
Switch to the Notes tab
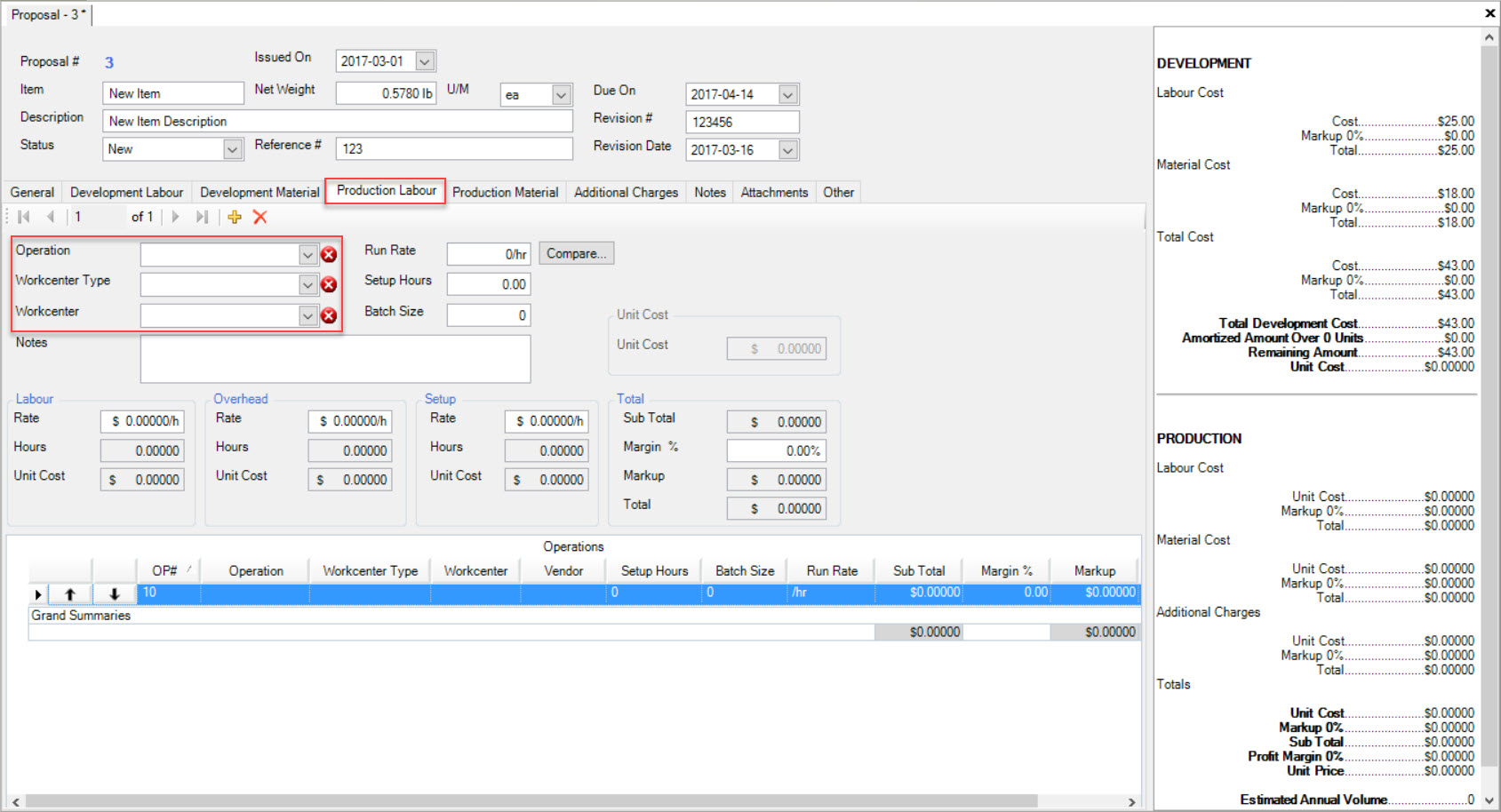click(710, 192)
